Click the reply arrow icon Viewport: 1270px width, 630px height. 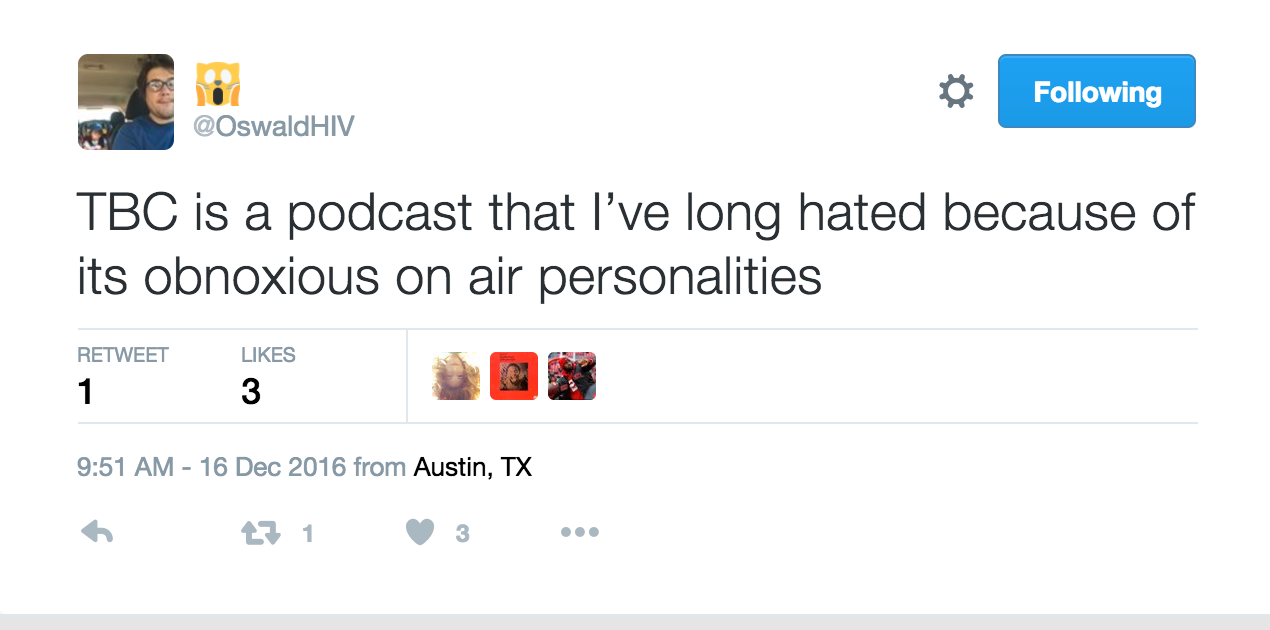(96, 532)
